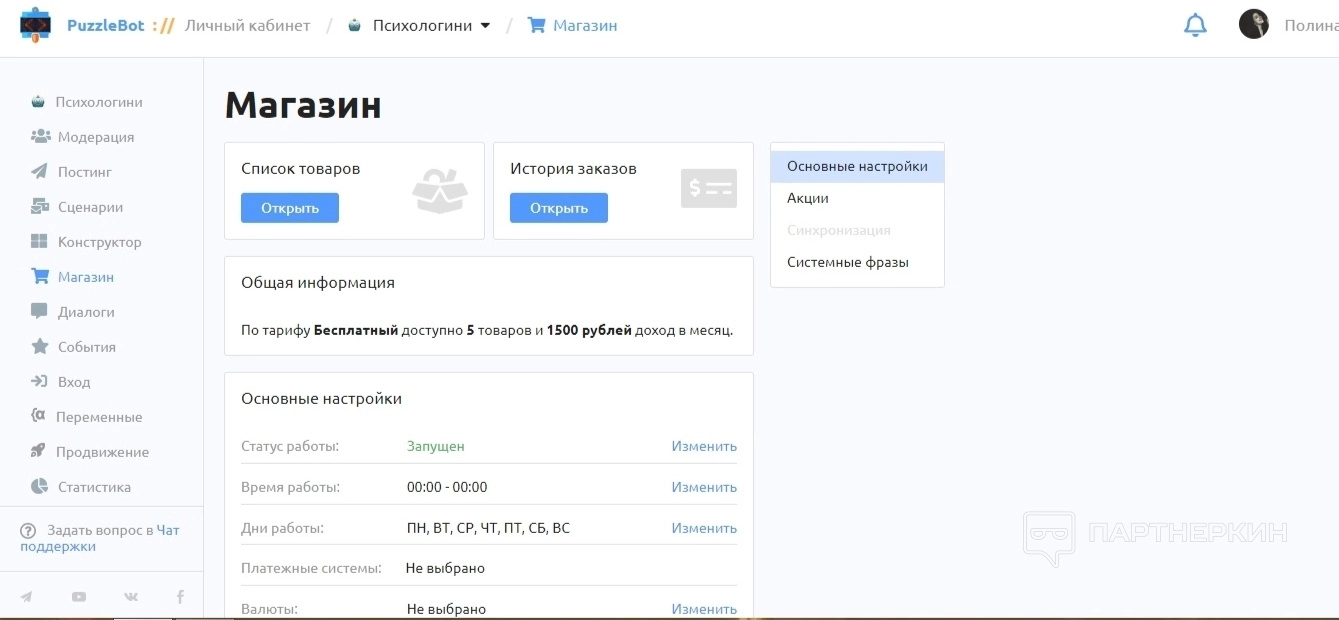The height and width of the screenshot is (620, 1339).
Task: Click the cart icon in breadcrumb
Action: tap(537, 25)
